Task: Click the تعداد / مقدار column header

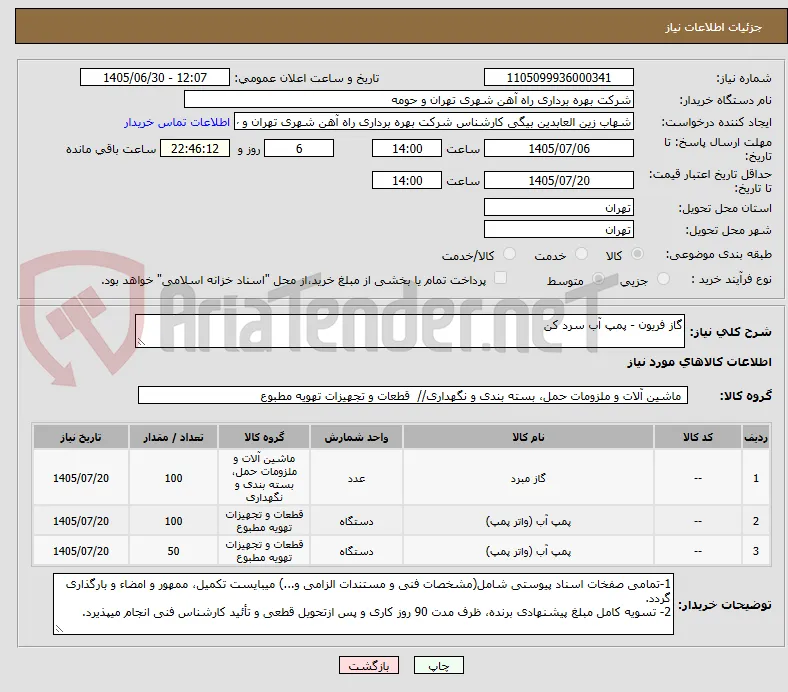Action: (x=173, y=437)
